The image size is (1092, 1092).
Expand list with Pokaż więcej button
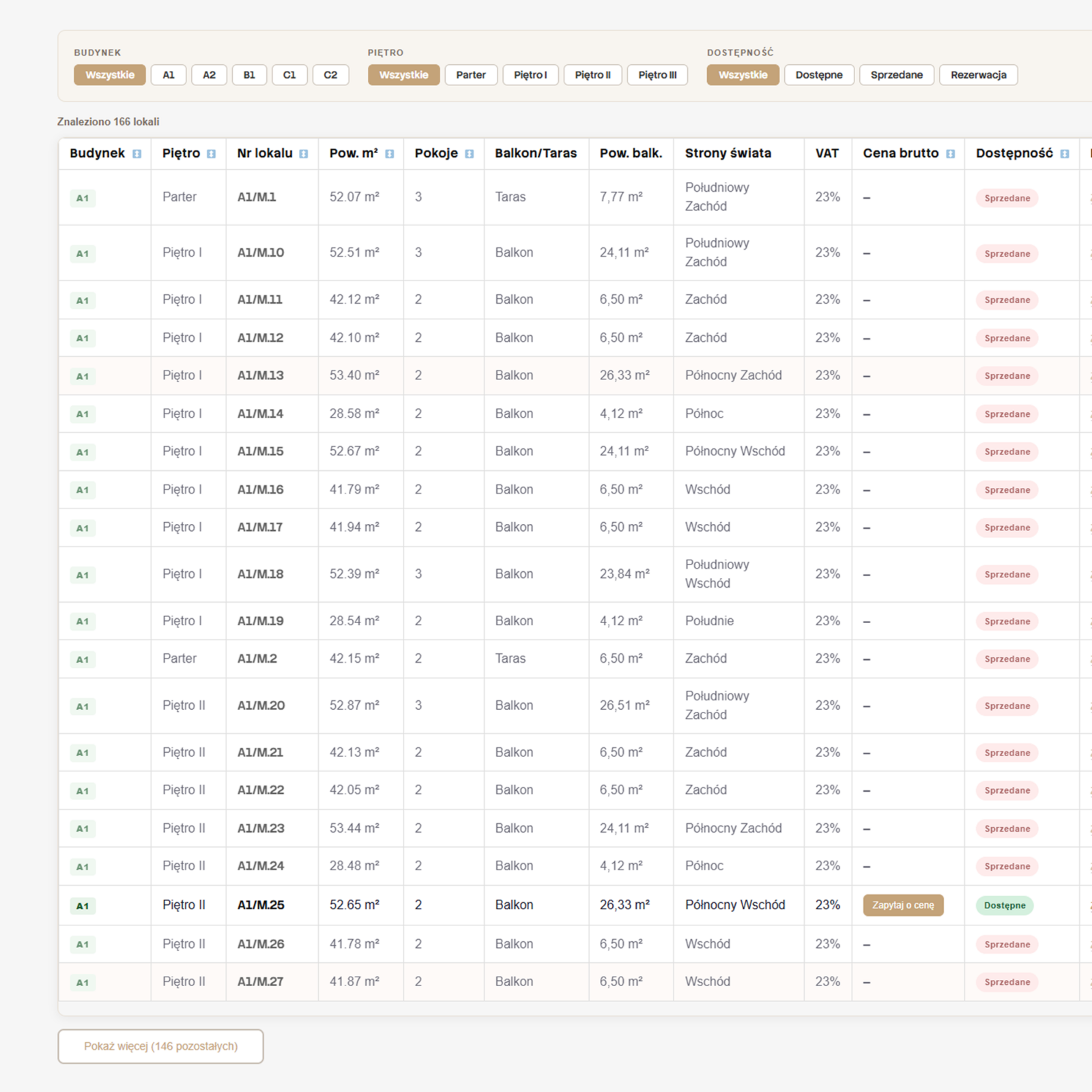(x=160, y=1046)
